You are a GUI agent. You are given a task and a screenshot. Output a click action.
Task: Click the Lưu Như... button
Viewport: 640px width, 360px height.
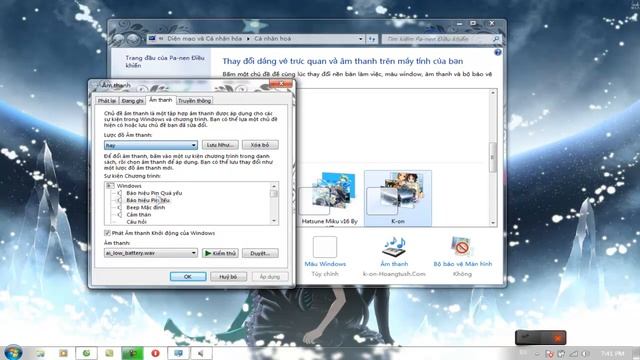click(x=220, y=145)
